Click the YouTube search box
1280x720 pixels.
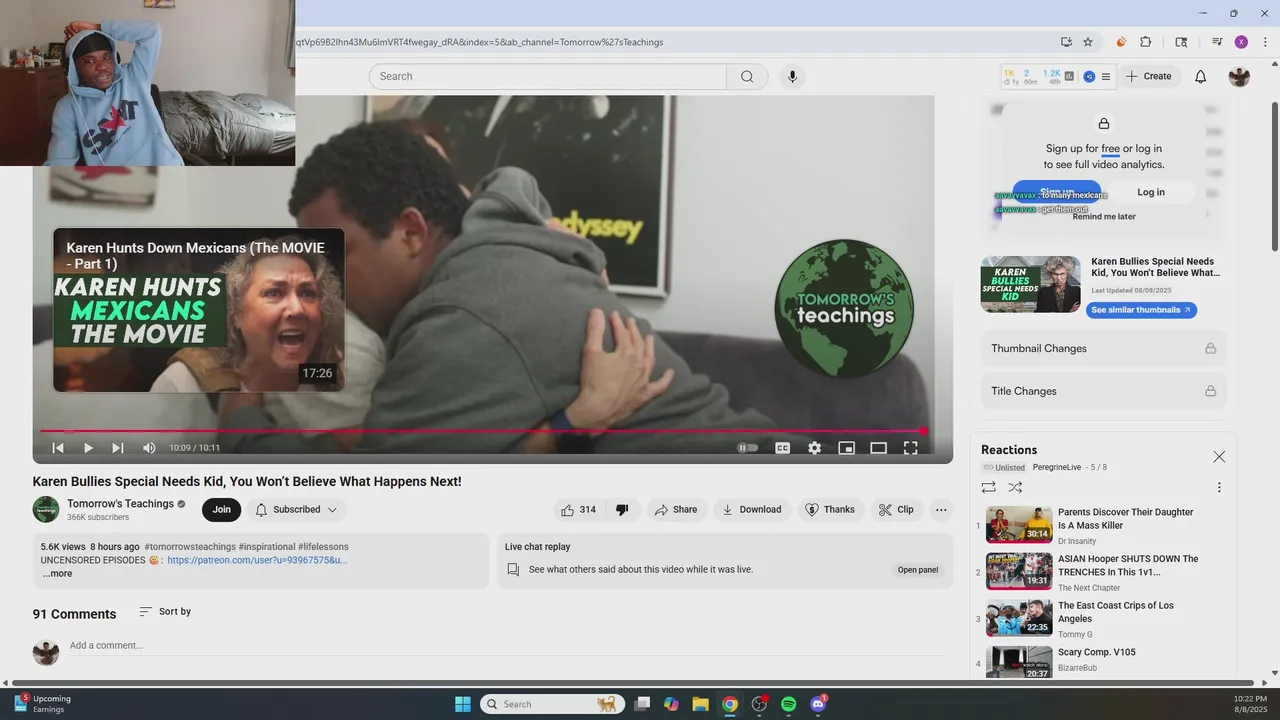click(x=547, y=76)
